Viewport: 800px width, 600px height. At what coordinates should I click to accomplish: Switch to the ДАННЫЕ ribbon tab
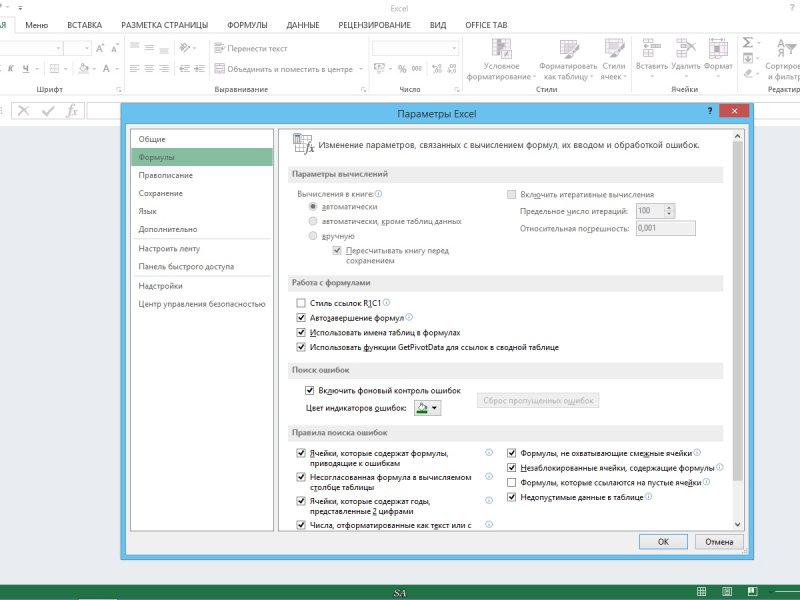[303, 25]
